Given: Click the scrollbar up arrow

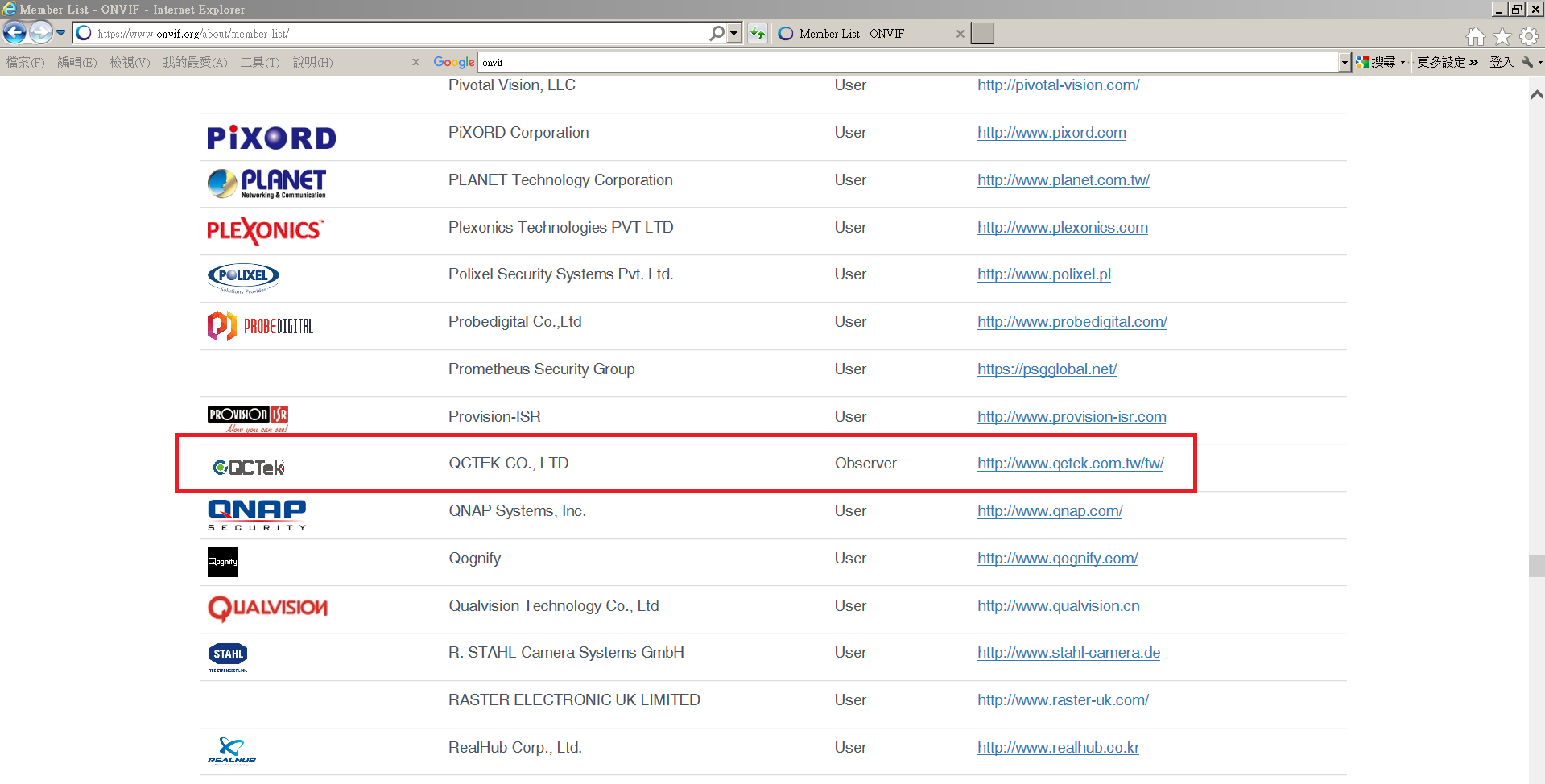Looking at the screenshot, I should pyautogui.click(x=1536, y=95).
